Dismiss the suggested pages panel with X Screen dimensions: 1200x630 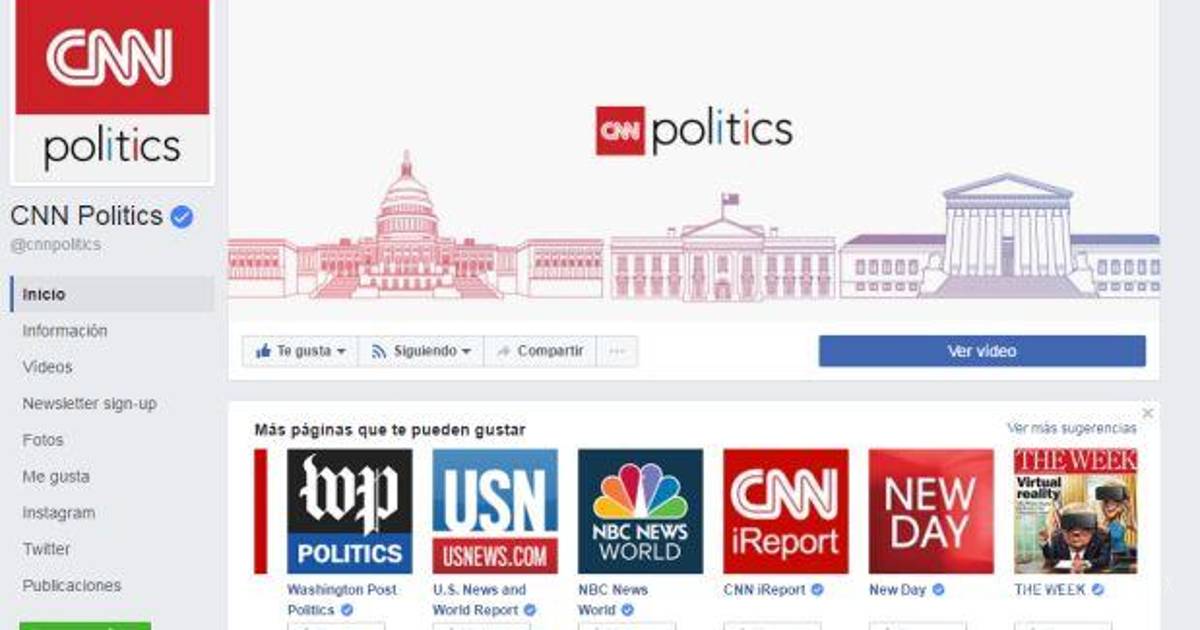pos(1148,413)
